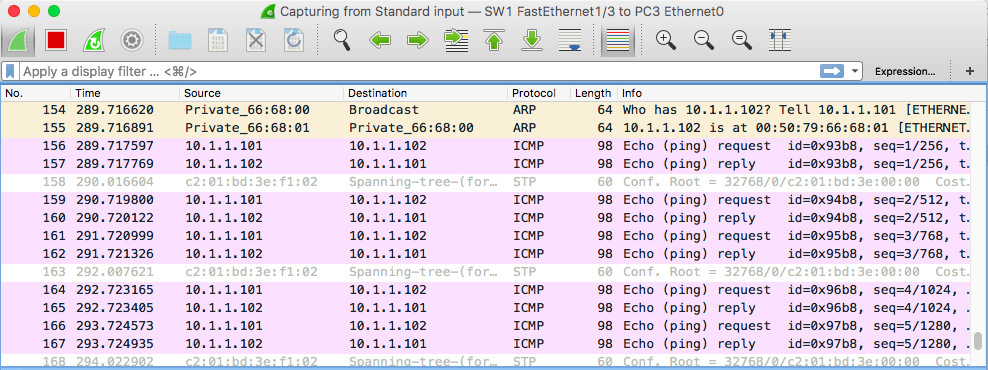Focus the display filter input field
This screenshot has height=370, width=988.
[419, 71]
